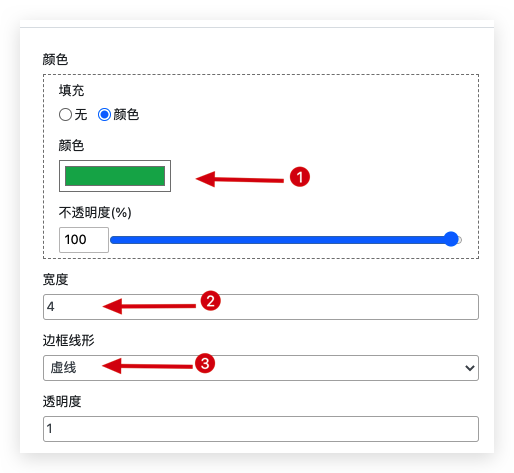This screenshot has width=514, height=473.
Task: Click the red arrow pointing at color swatch
Action: 240,179
